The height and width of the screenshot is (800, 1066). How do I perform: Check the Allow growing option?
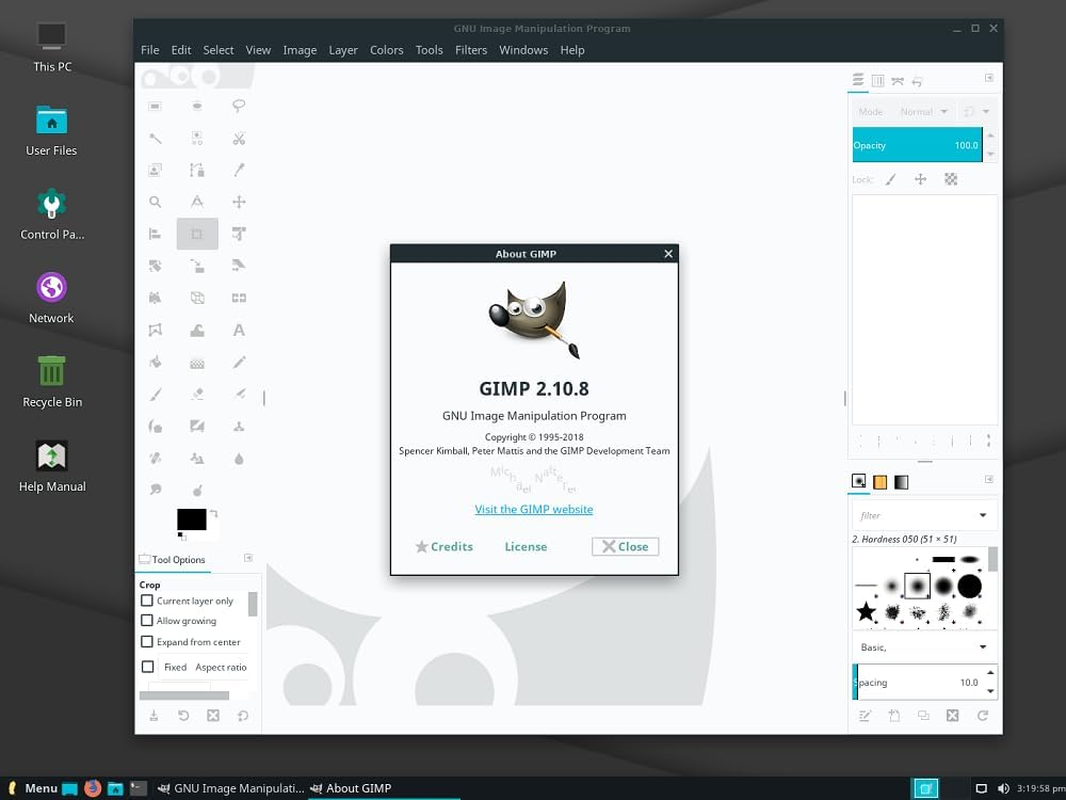tap(147, 620)
